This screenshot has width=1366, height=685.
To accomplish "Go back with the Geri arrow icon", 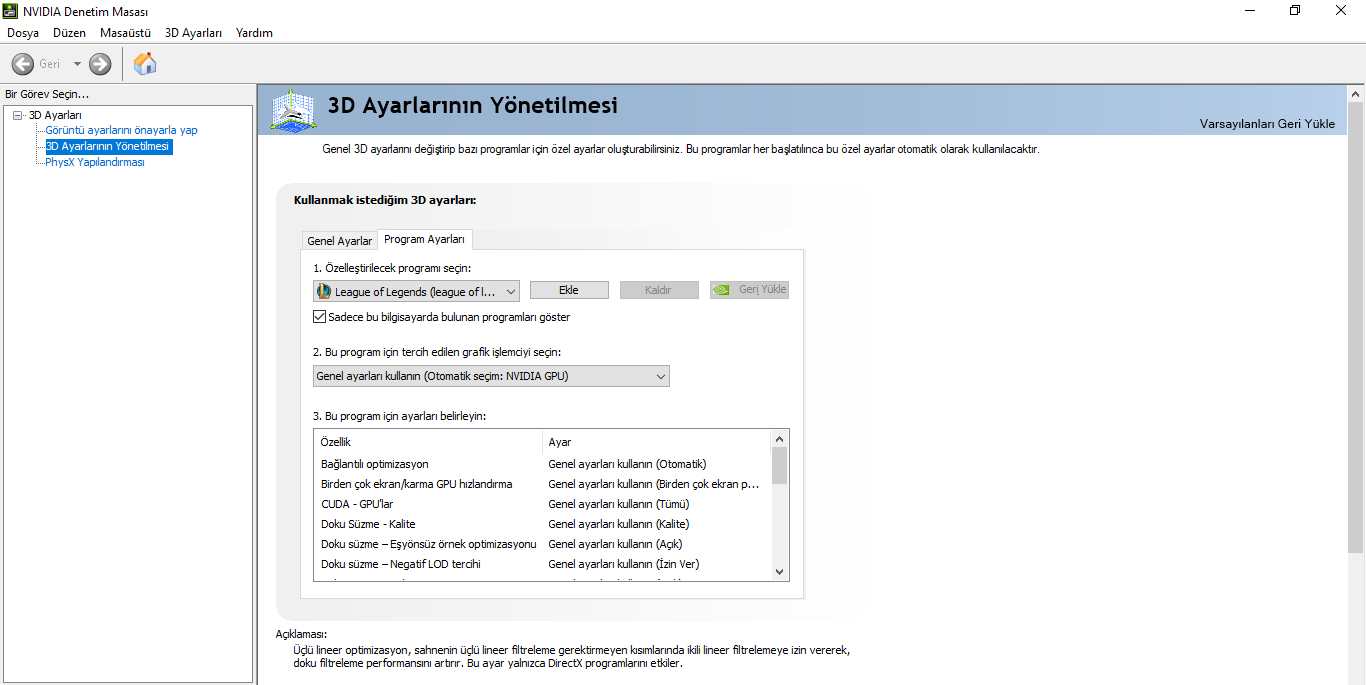I will 23,64.
